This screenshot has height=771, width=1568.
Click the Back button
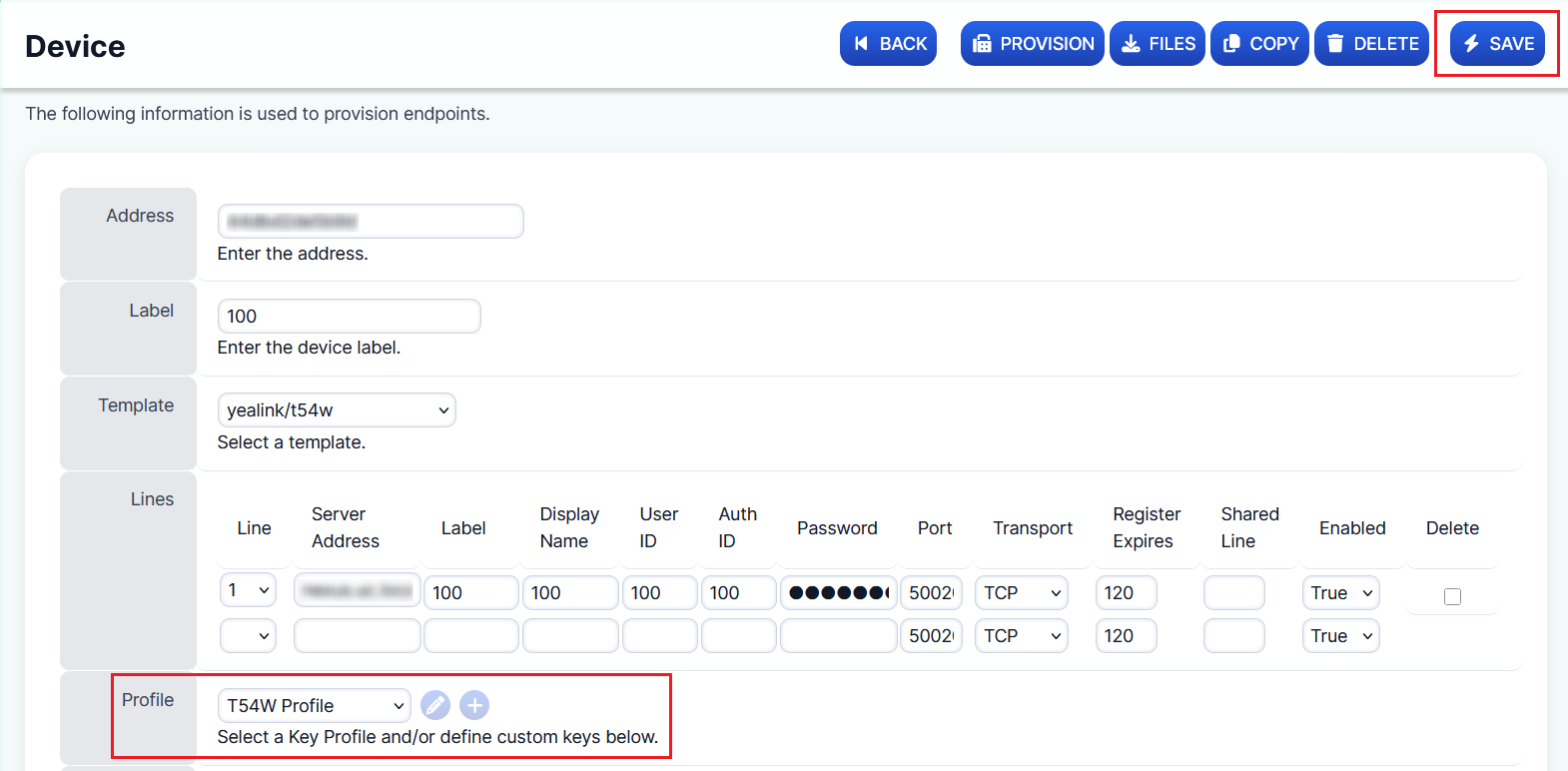[888, 44]
